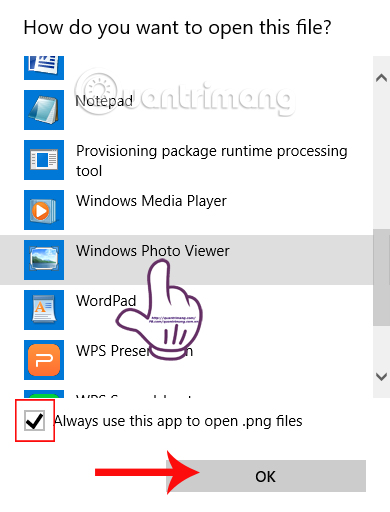The width and height of the screenshot is (390, 512).
Task: Click the partially visible Word document icon at top
Action: pyautogui.click(x=44, y=68)
